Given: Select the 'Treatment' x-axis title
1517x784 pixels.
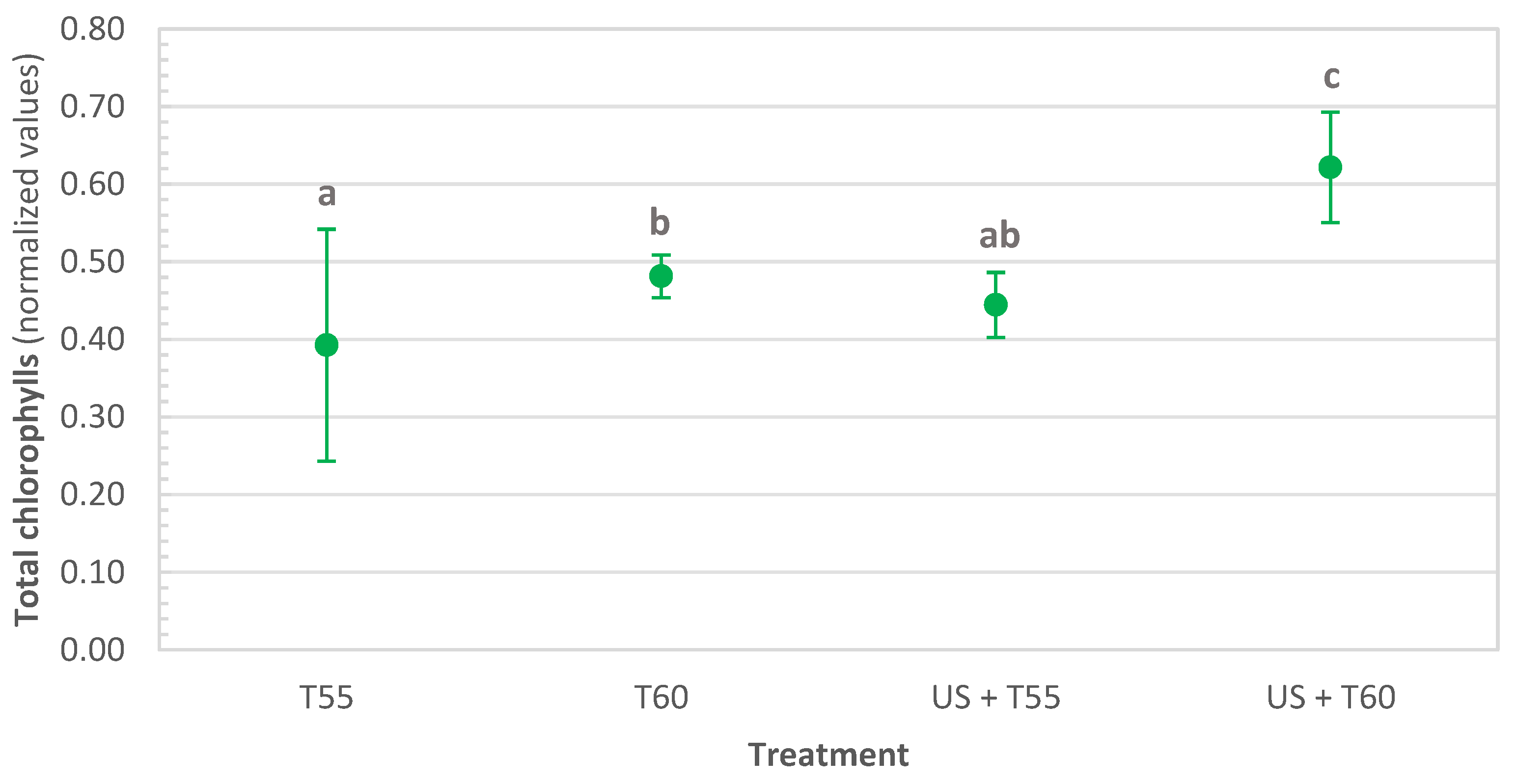Looking at the screenshot, I should click(828, 755).
